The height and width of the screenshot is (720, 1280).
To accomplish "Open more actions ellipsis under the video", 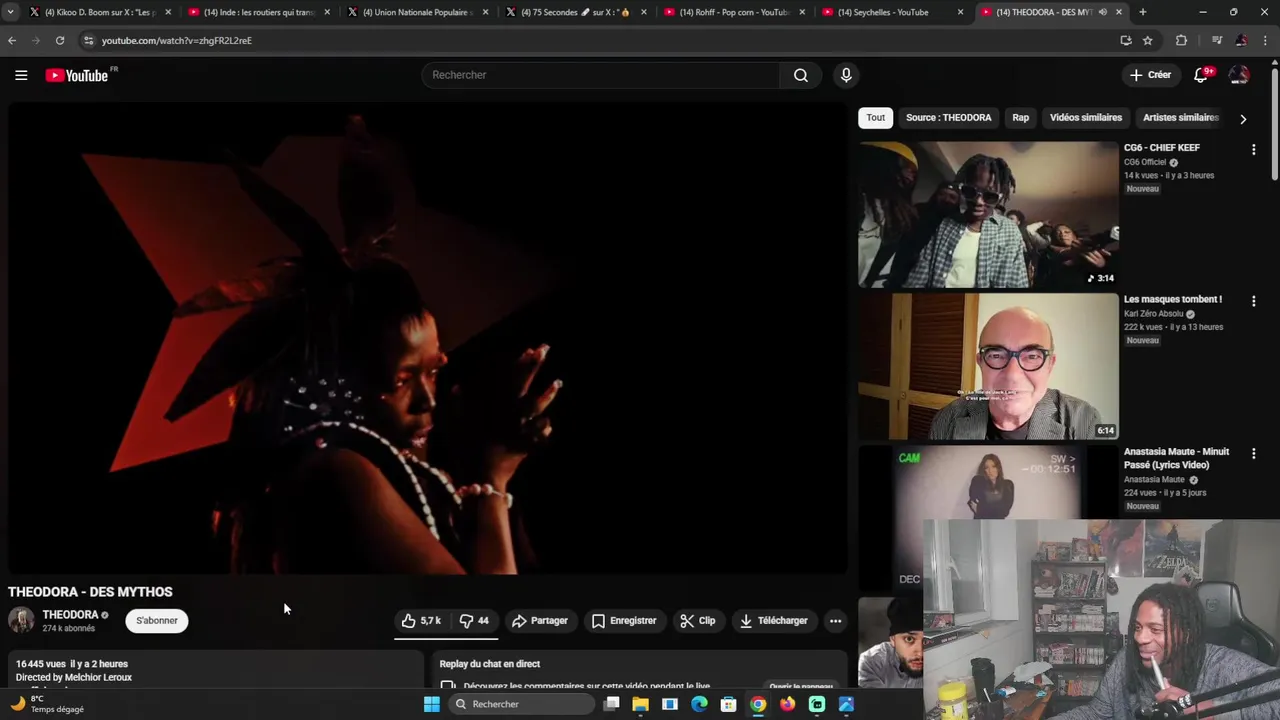I will point(836,621).
